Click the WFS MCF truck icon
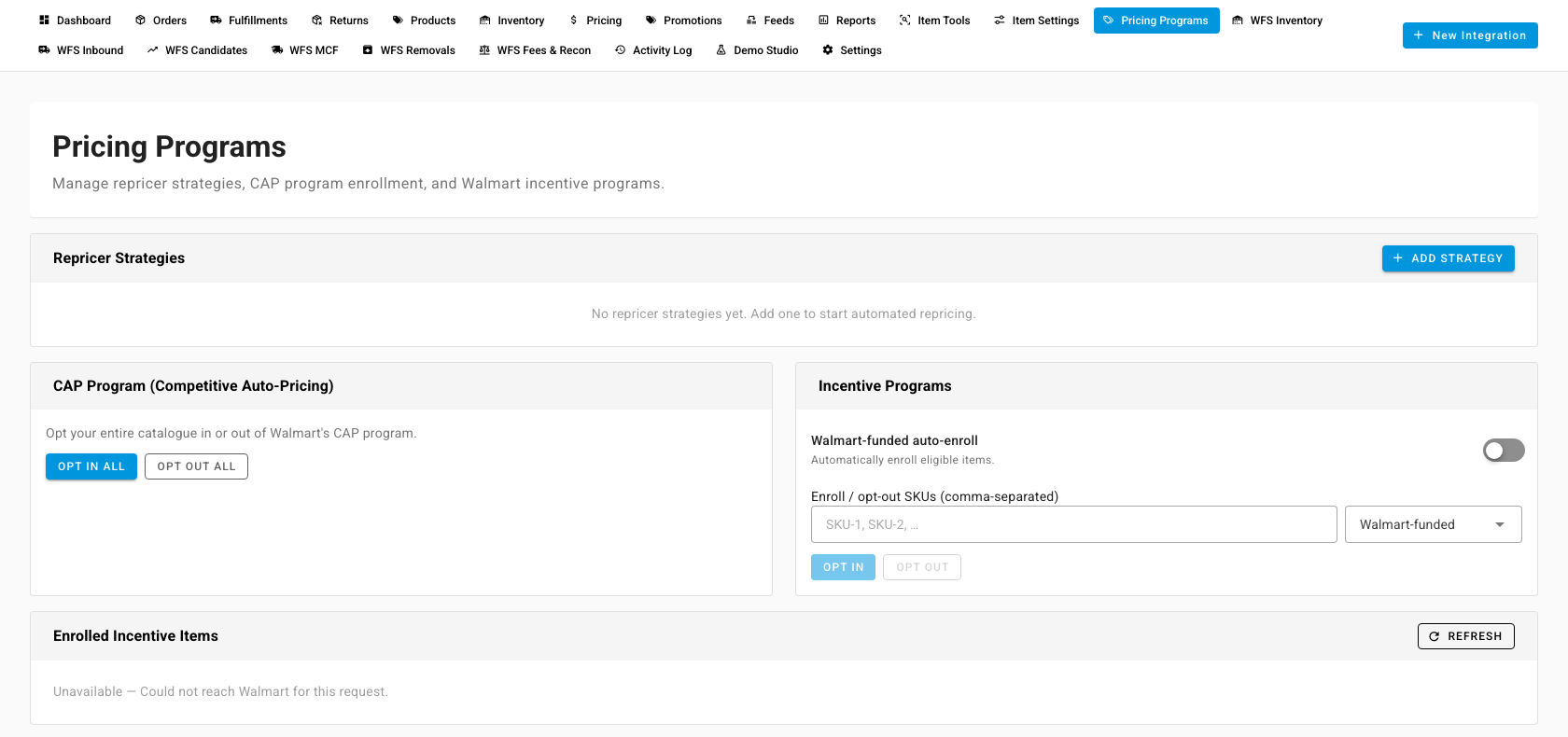This screenshot has width=1568, height=737. (277, 49)
